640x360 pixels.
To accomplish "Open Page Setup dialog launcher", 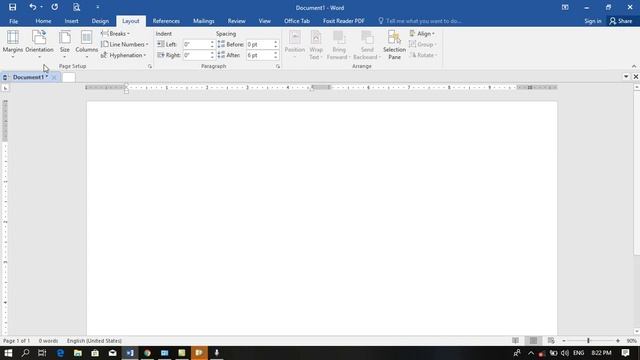I will [150, 66].
